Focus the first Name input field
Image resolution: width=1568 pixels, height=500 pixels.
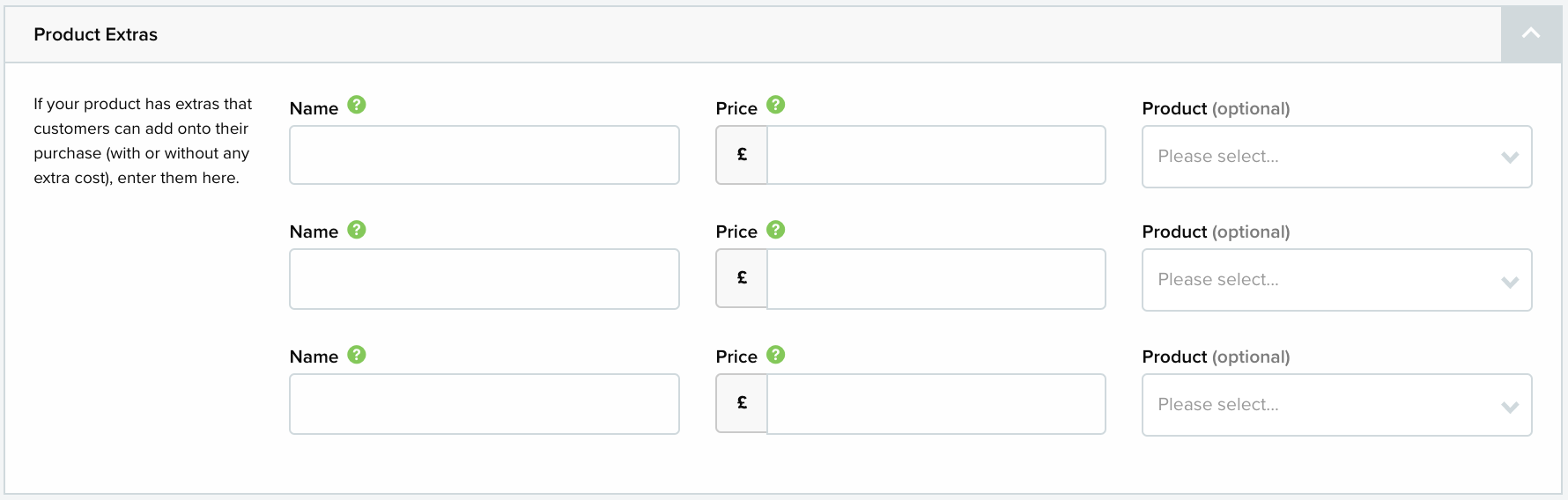484,155
